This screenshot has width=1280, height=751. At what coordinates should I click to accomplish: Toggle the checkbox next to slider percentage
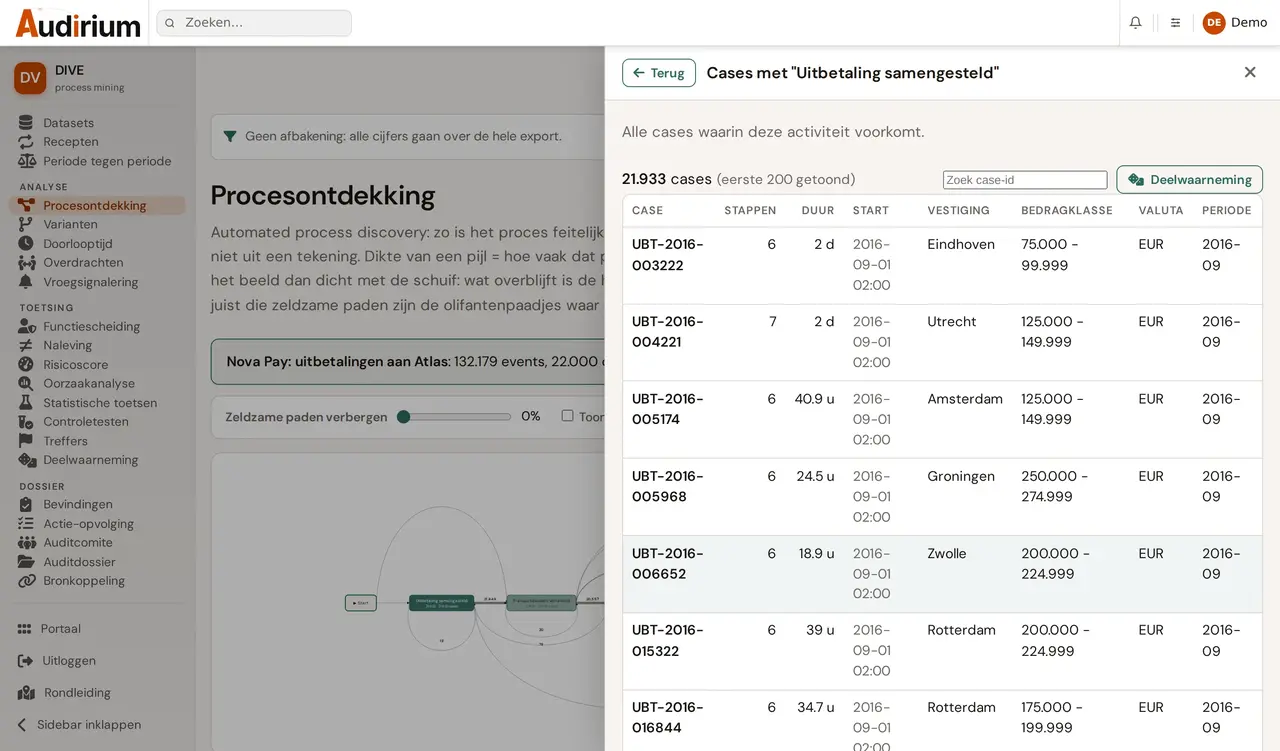(567, 416)
